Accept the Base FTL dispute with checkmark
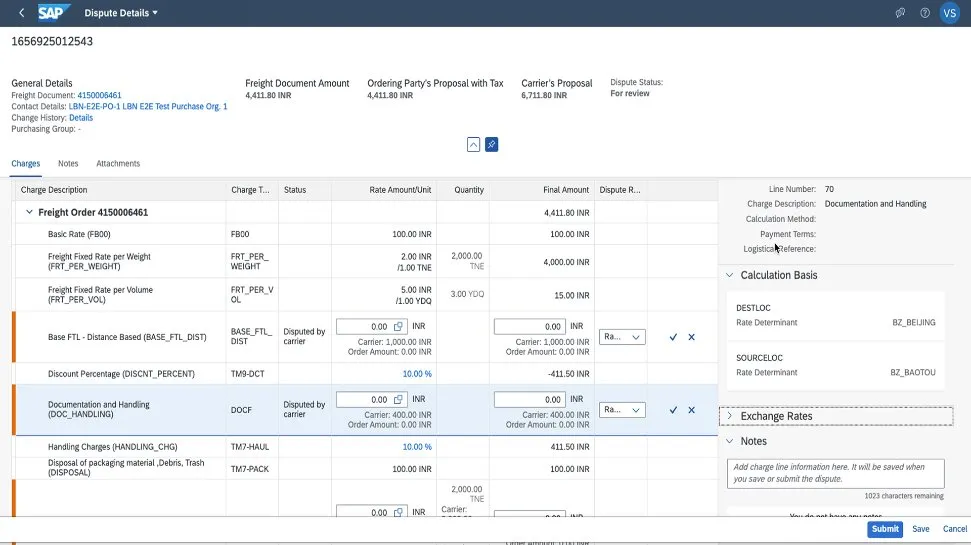The image size is (971, 545). coord(673,337)
